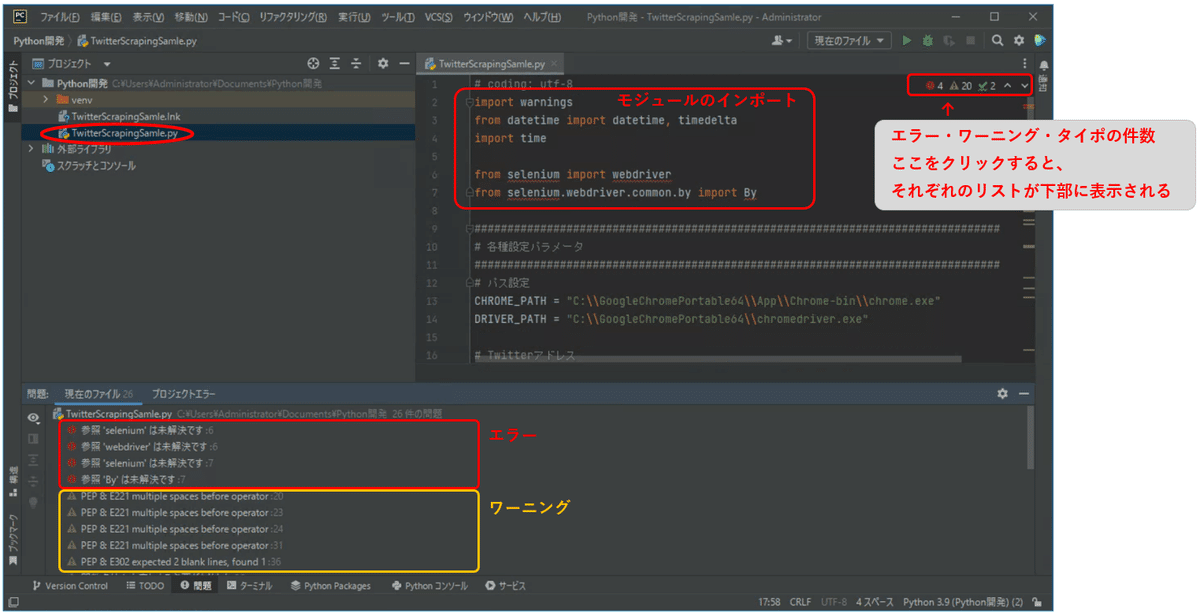The image size is (1200, 613).
Task: Hide the project panel with minus icon
Action: pos(404,63)
